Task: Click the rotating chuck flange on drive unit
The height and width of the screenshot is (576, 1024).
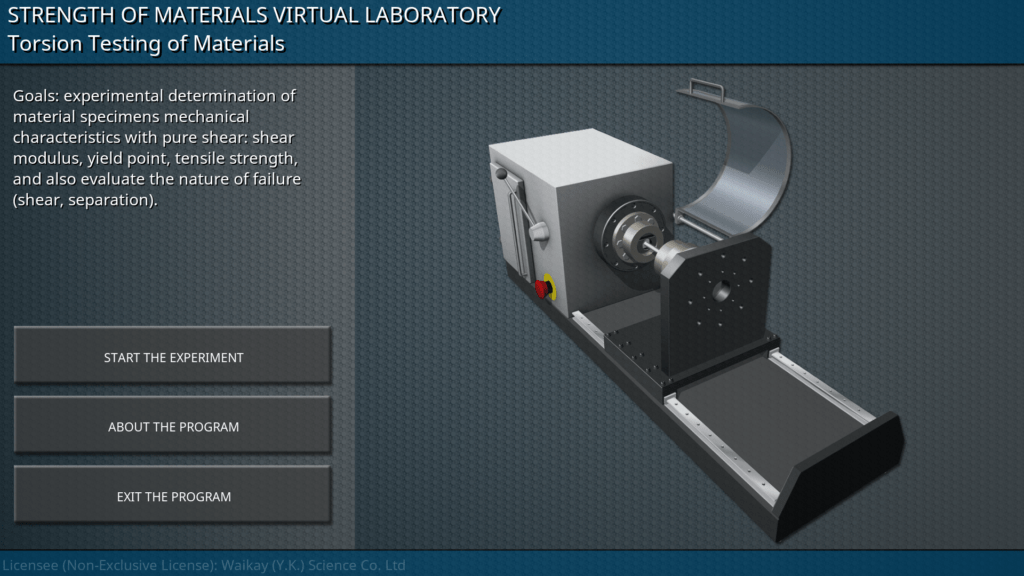Action: (x=623, y=232)
